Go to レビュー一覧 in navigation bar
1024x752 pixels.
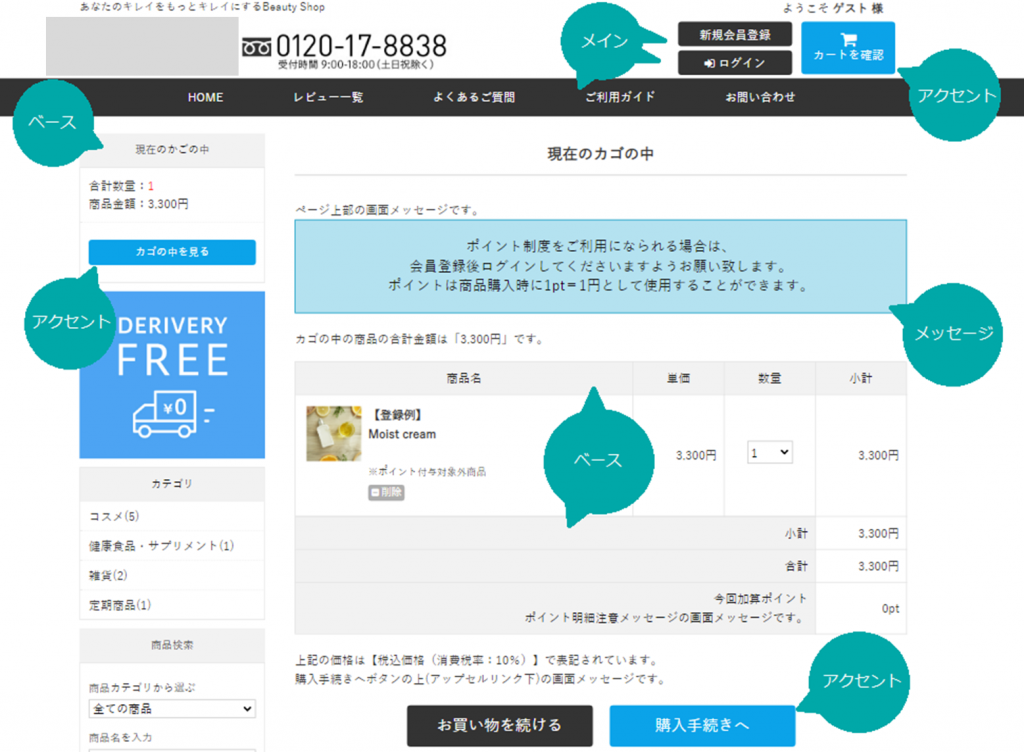point(328,97)
